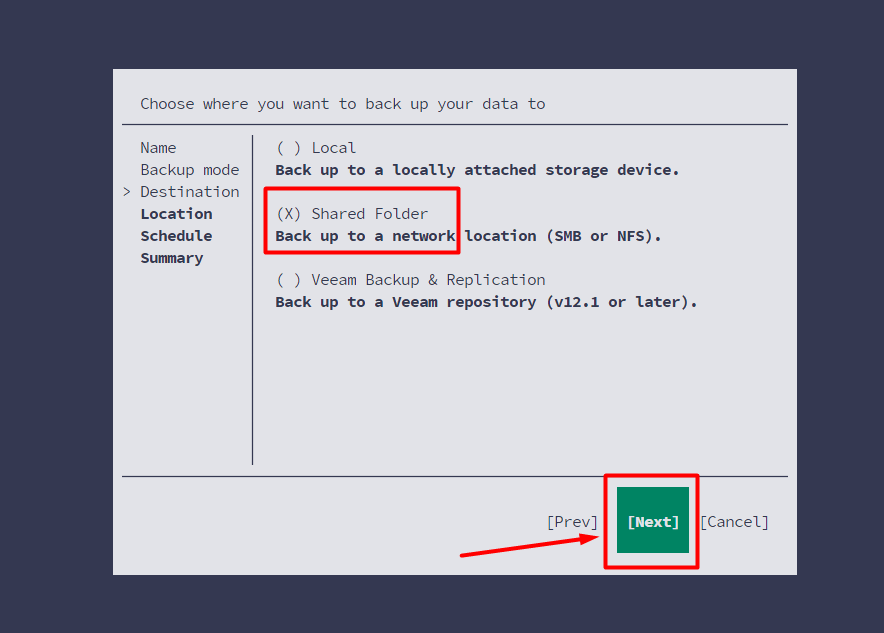
Task: Open the Name step in the sidebar
Action: (x=158, y=148)
